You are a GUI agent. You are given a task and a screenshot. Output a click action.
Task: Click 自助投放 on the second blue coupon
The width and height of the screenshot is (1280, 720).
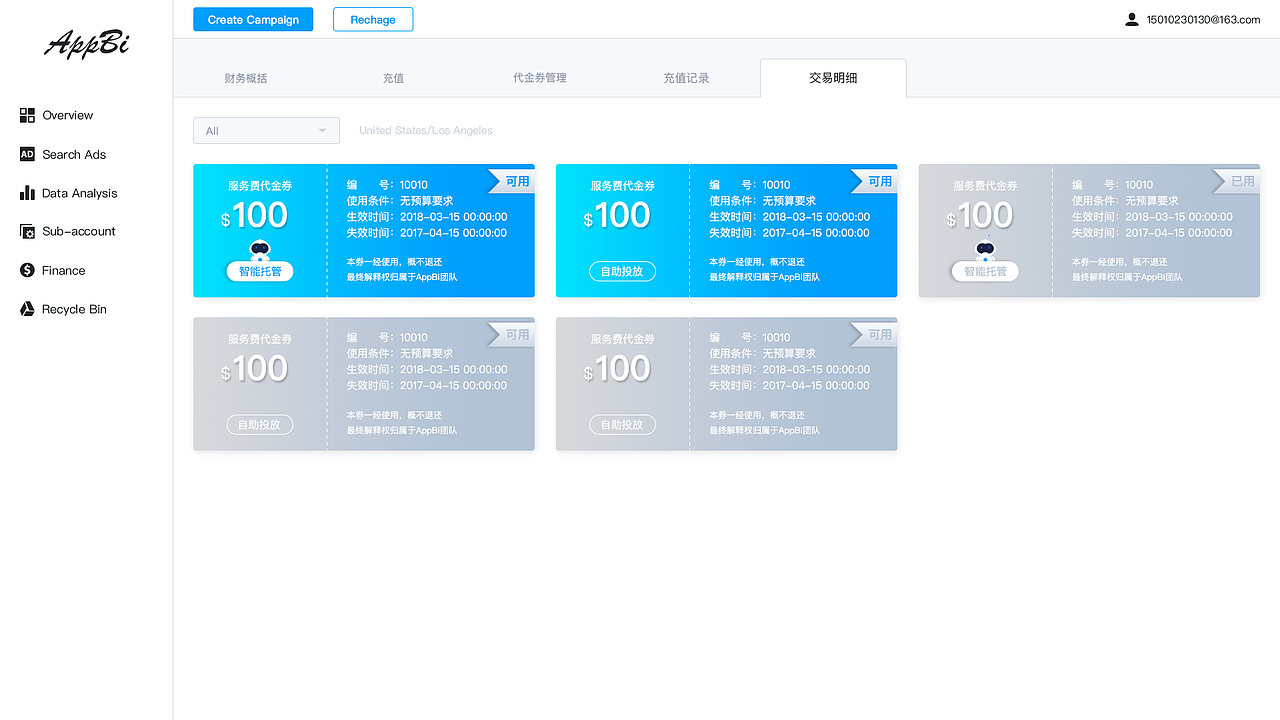coord(622,271)
